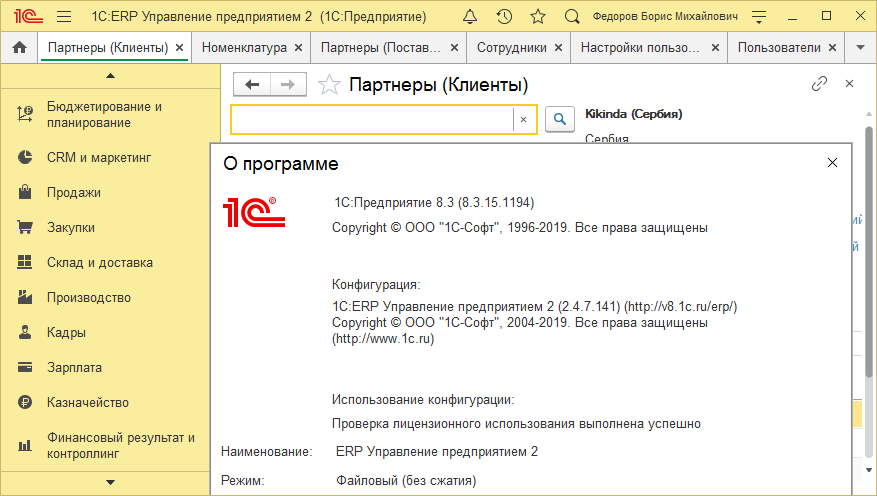The width and height of the screenshot is (877, 496).
Task: Switch to Пользователи tab
Action: pyautogui.click(x=779, y=48)
